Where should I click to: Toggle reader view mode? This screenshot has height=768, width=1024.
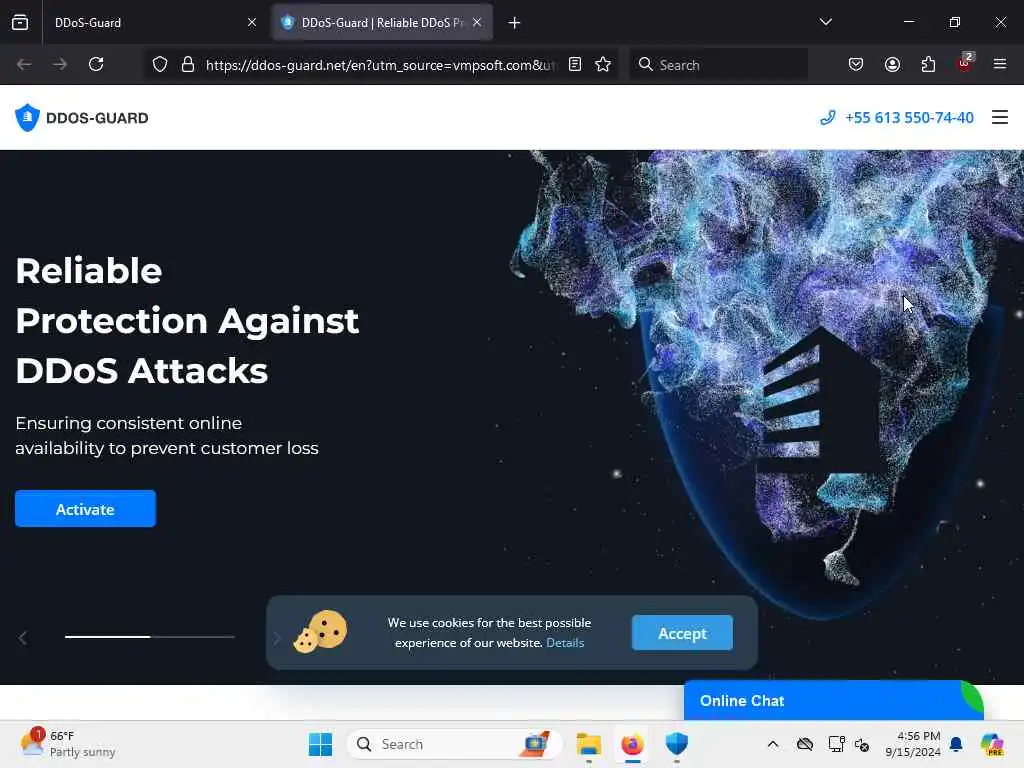pos(575,65)
